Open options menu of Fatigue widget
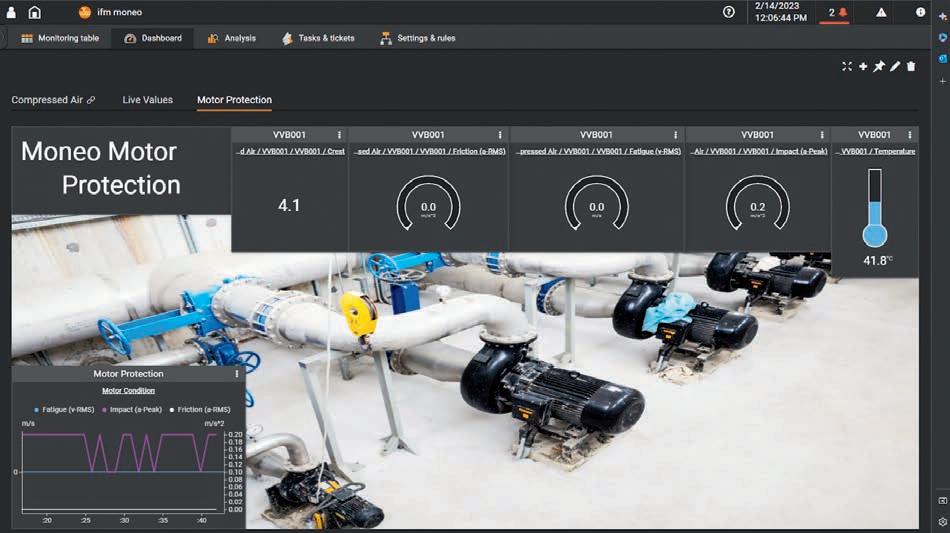The image size is (950, 533). pyautogui.click(x=676, y=135)
